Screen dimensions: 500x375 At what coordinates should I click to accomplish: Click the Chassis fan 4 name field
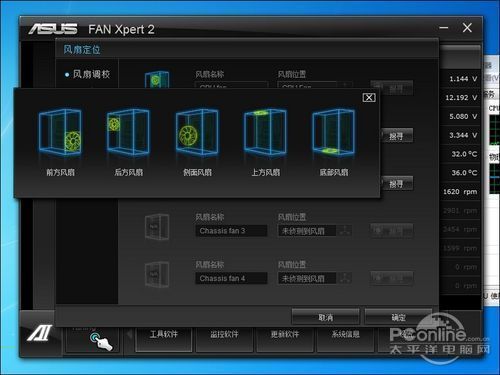point(231,278)
